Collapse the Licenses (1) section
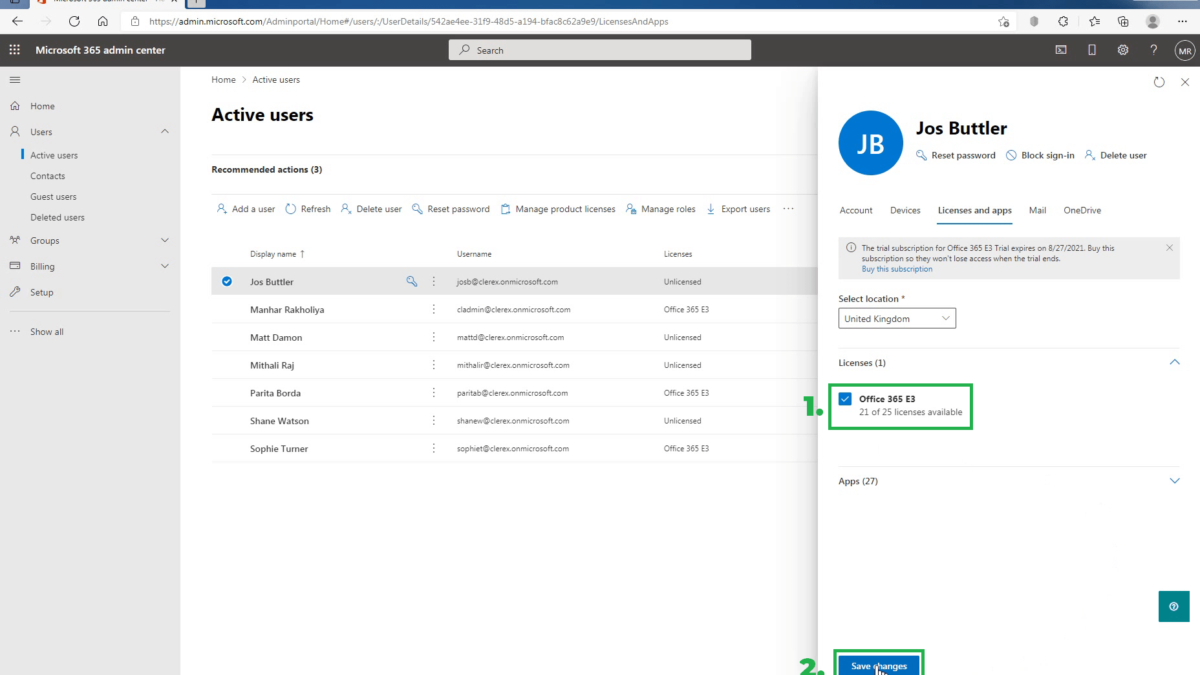This screenshot has height=675, width=1200. [x=1175, y=363]
